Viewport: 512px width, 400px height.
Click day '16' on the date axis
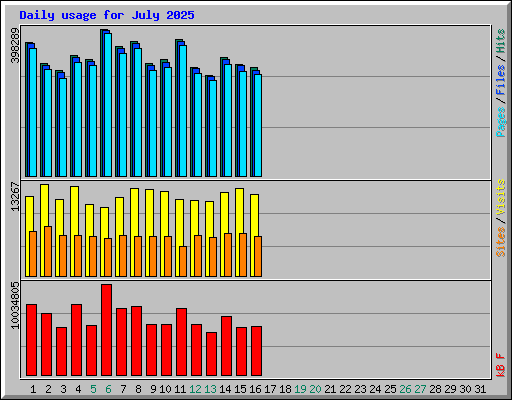(x=255, y=389)
